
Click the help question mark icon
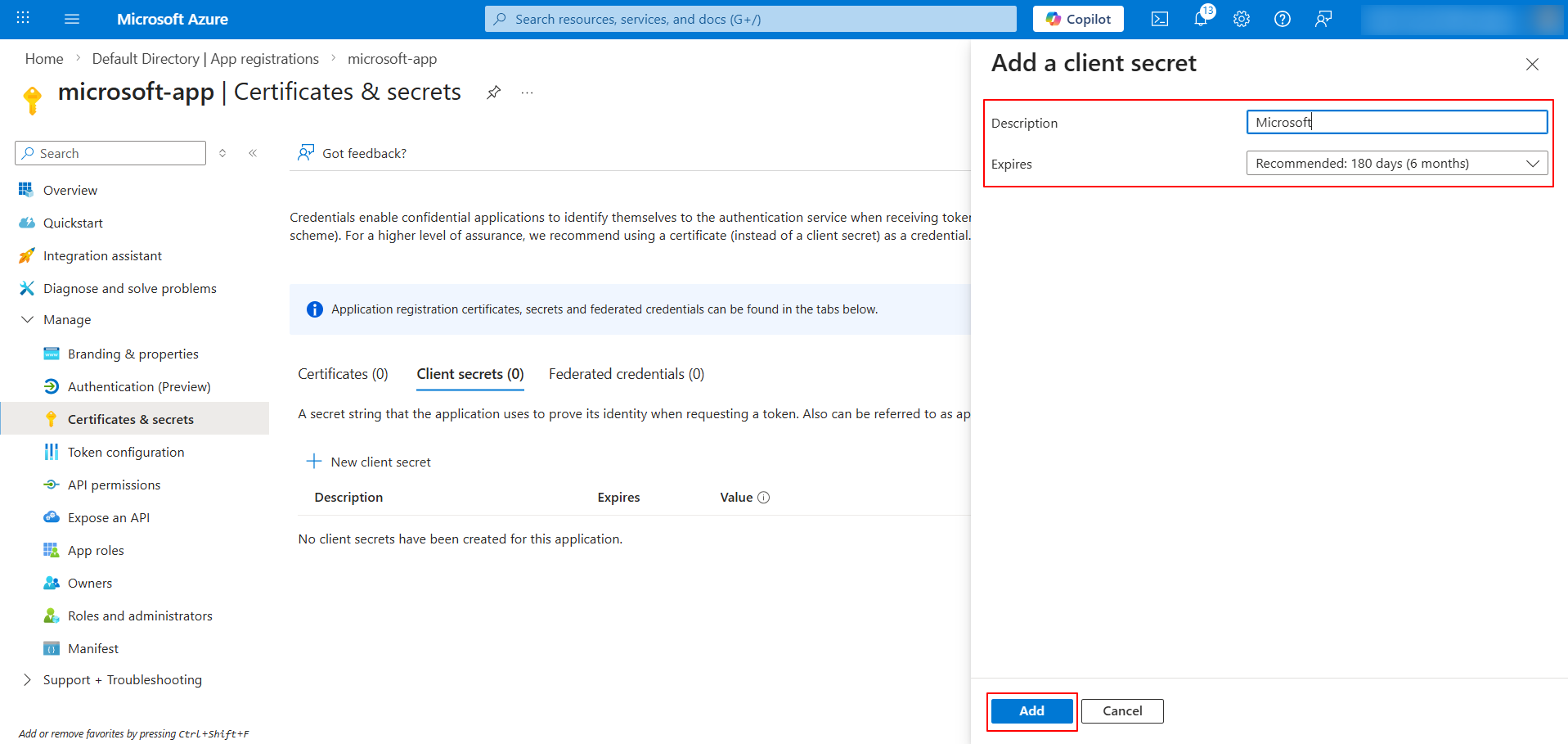[1283, 19]
